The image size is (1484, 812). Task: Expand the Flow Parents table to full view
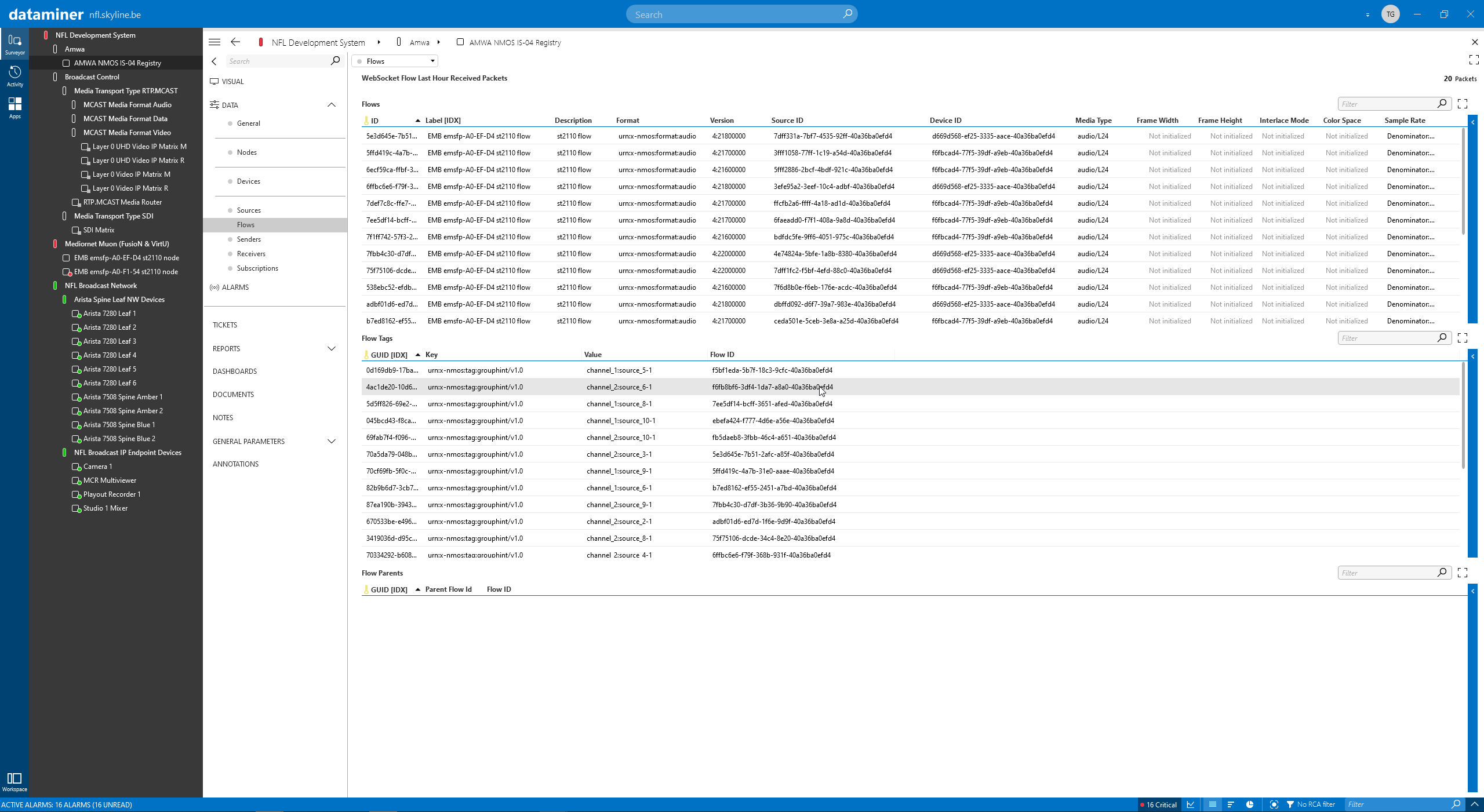1463,573
